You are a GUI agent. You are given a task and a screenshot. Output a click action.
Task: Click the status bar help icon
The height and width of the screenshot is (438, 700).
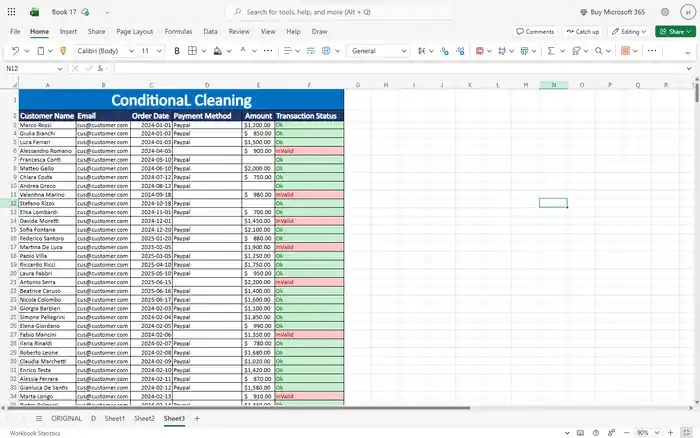tap(596, 433)
